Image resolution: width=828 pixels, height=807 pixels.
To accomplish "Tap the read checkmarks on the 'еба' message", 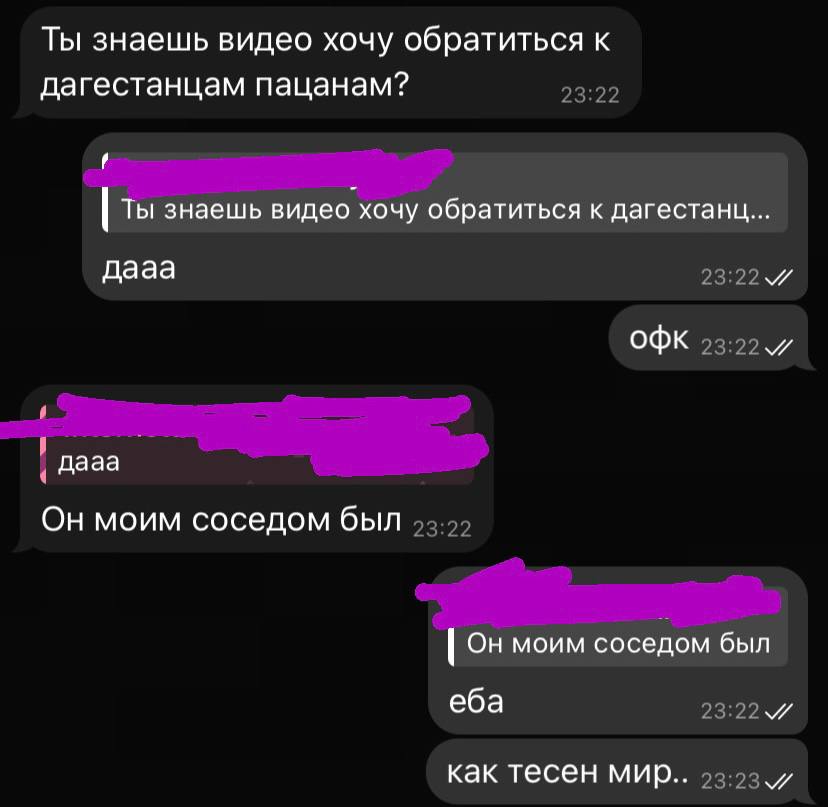I will pos(778,711).
